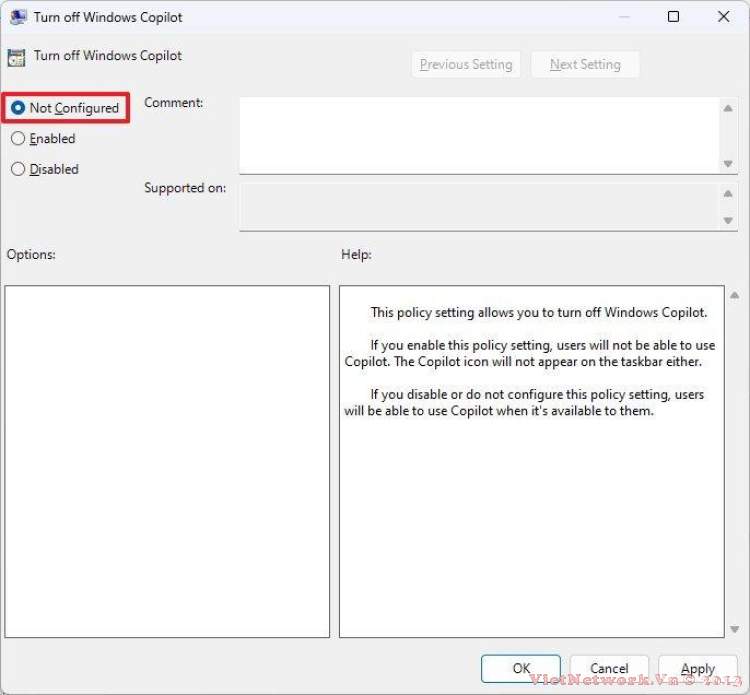Dismiss dialog with Cancel button
Viewport: 750px width, 695px height.
tap(609, 668)
